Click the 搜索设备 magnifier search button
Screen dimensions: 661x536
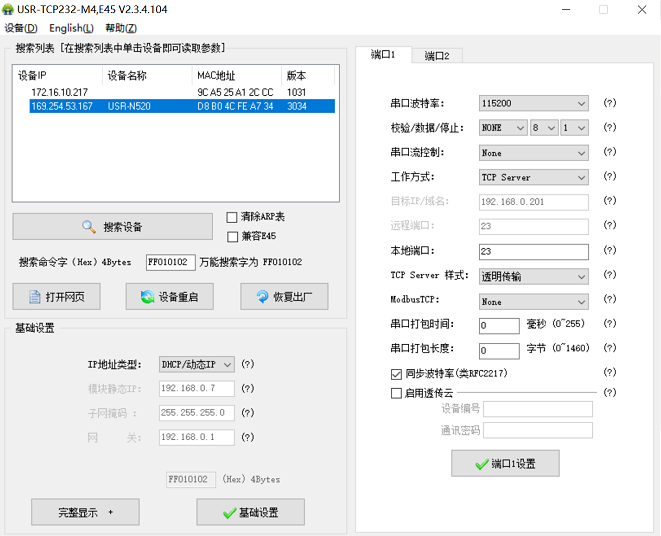tap(112, 226)
